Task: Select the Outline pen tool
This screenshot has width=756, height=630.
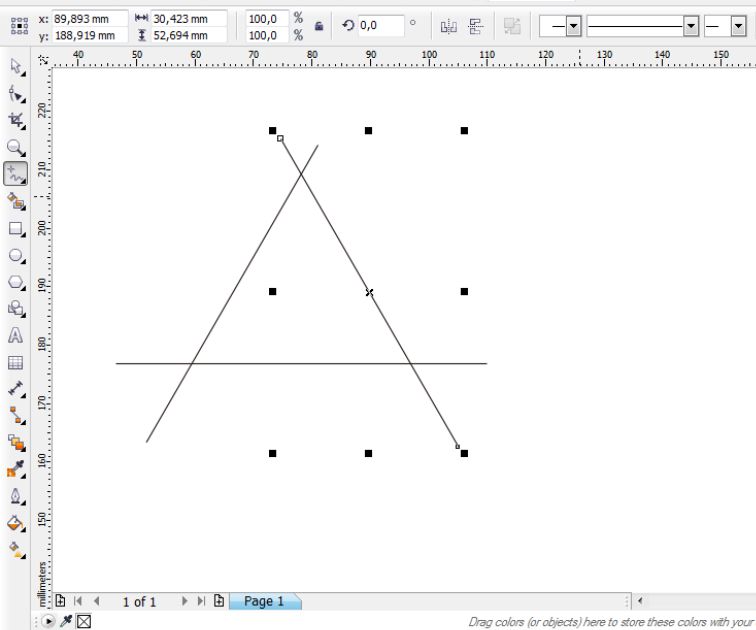Action: pos(16,496)
